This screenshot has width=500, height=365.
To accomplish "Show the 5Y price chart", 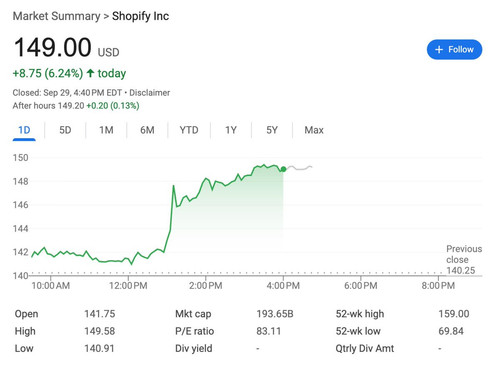I will coord(272,130).
